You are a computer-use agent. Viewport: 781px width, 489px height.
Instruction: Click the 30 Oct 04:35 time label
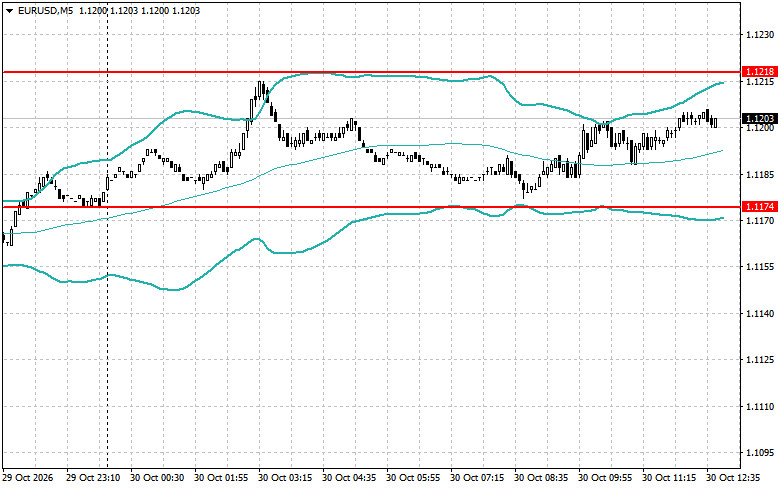point(349,478)
